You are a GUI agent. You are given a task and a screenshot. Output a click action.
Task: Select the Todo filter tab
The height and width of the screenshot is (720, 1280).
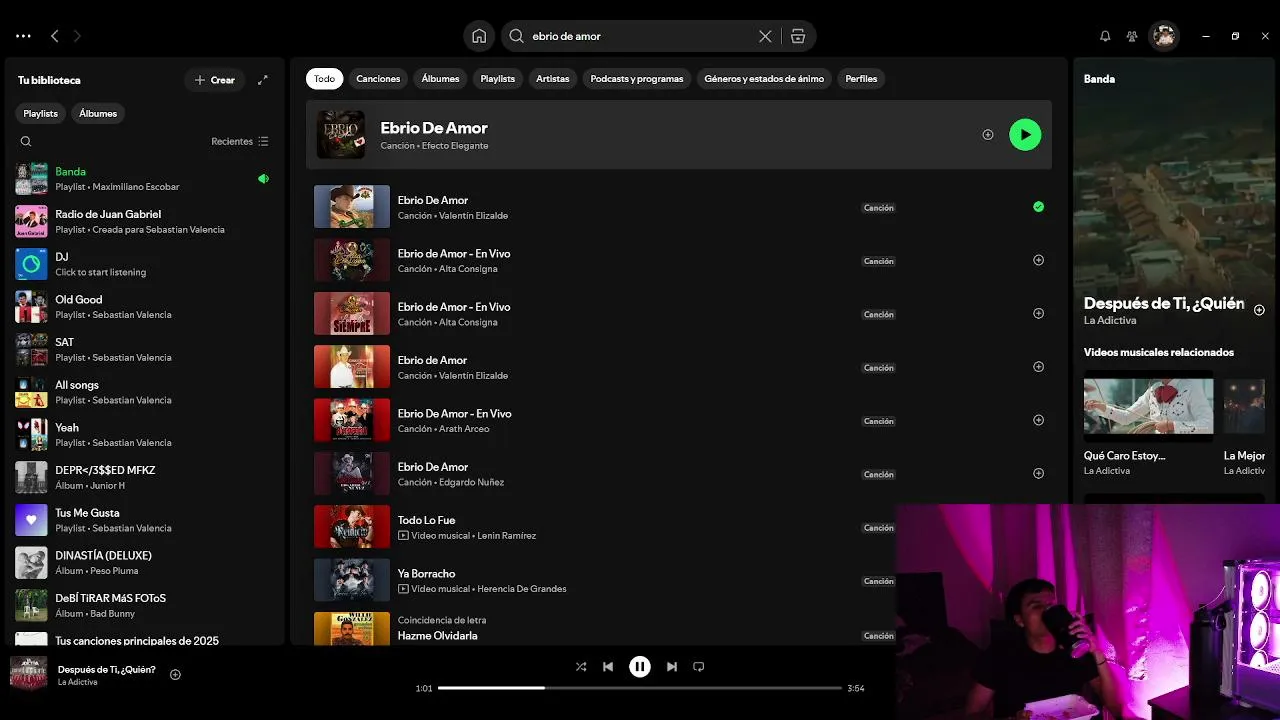coord(325,79)
